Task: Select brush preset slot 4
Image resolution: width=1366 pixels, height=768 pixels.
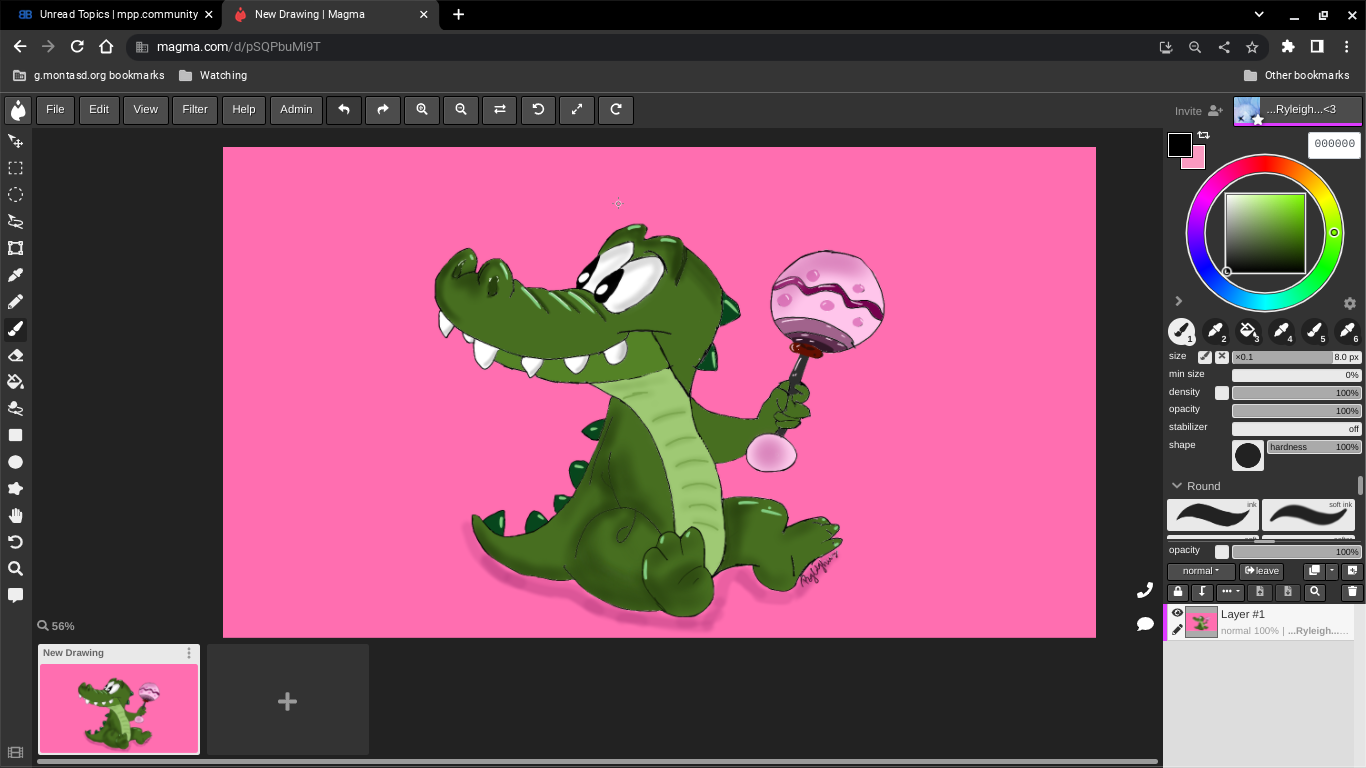Action: click(1281, 331)
